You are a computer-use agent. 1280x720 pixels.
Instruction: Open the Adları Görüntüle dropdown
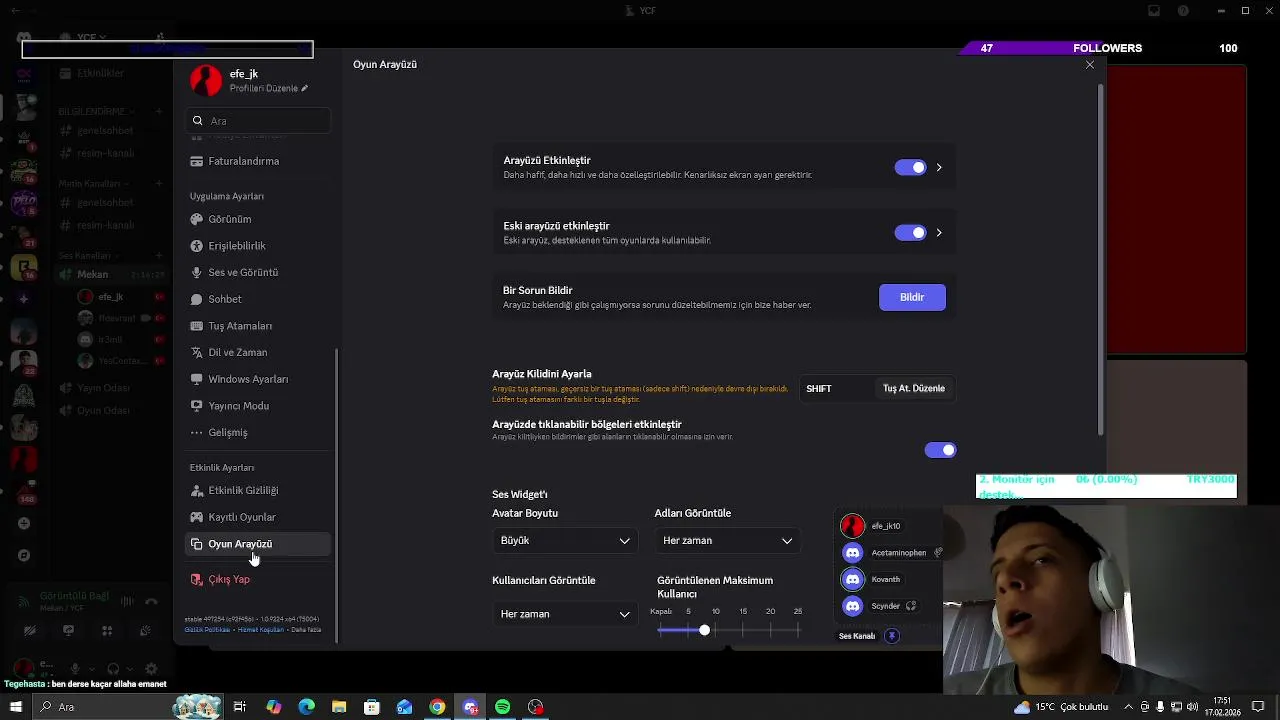click(x=727, y=540)
